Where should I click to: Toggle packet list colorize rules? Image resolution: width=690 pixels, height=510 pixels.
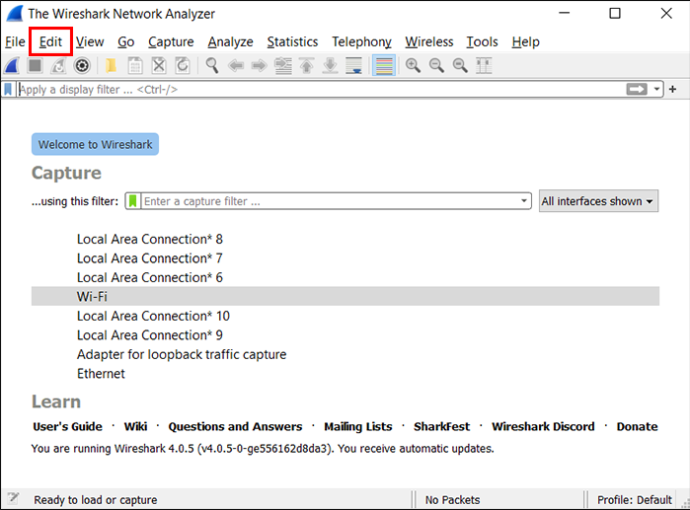(x=384, y=66)
